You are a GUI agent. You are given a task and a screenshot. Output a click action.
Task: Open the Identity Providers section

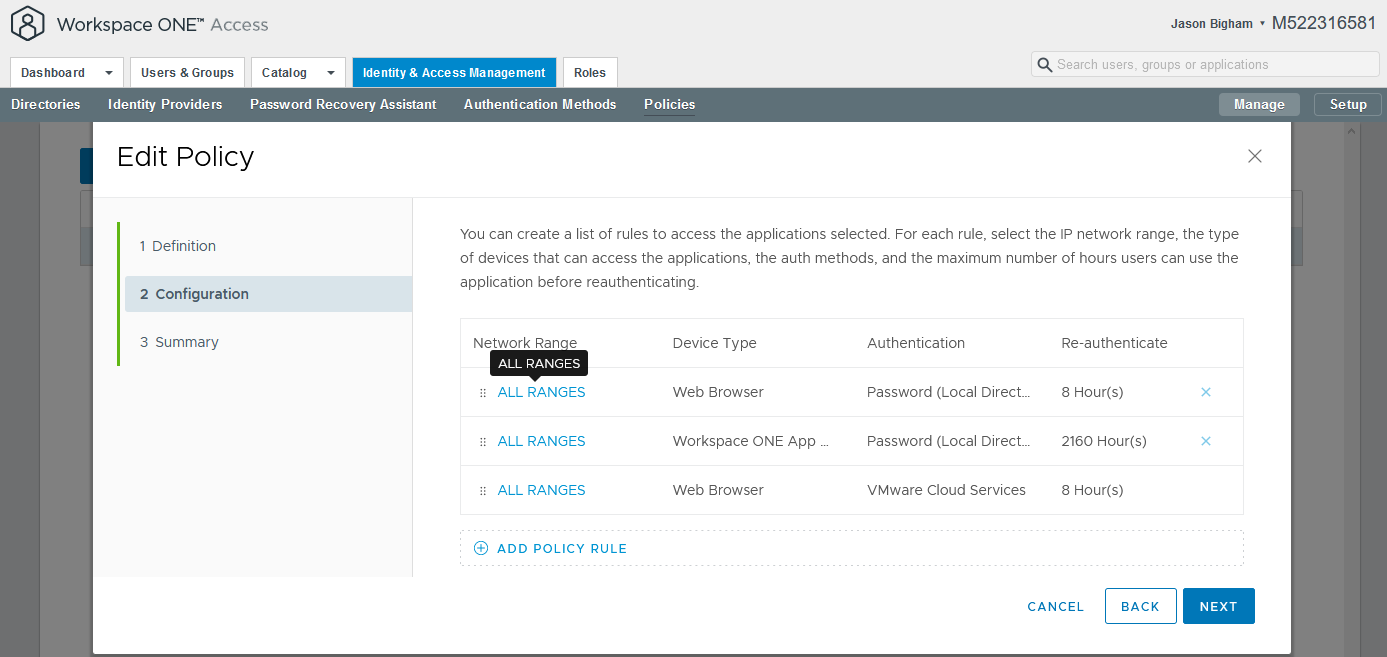pyautogui.click(x=164, y=104)
